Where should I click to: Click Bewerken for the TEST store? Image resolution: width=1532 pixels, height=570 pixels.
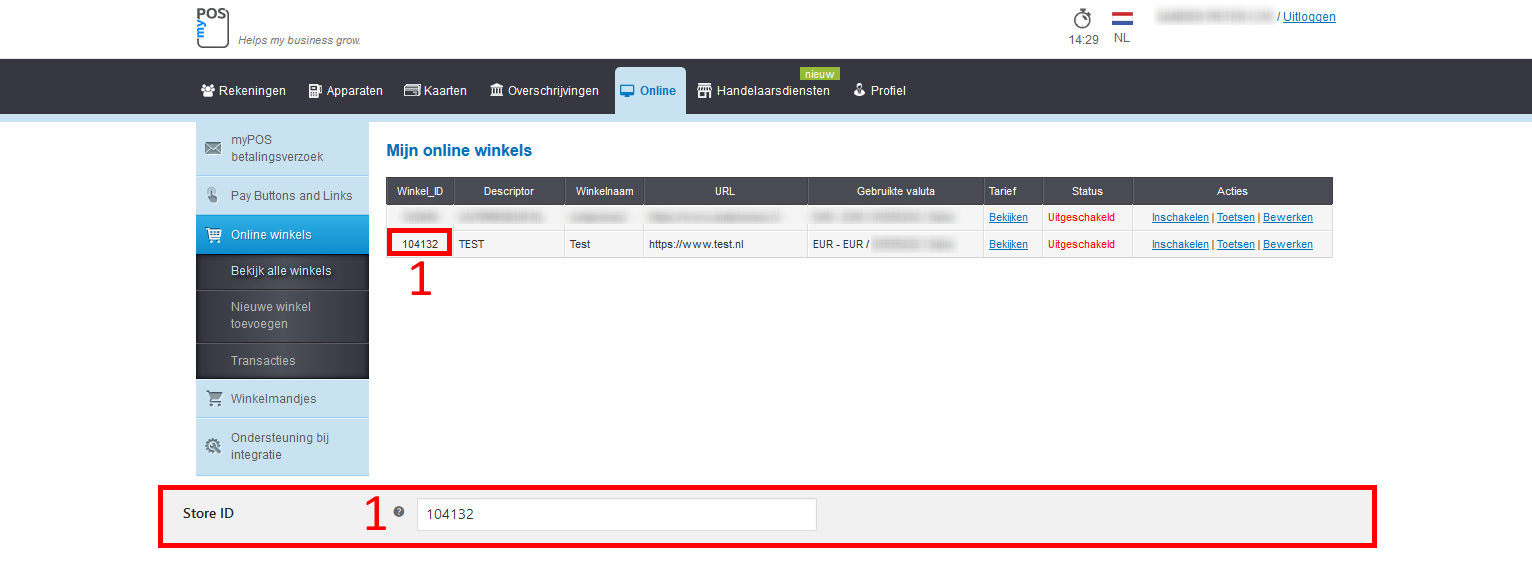1288,244
